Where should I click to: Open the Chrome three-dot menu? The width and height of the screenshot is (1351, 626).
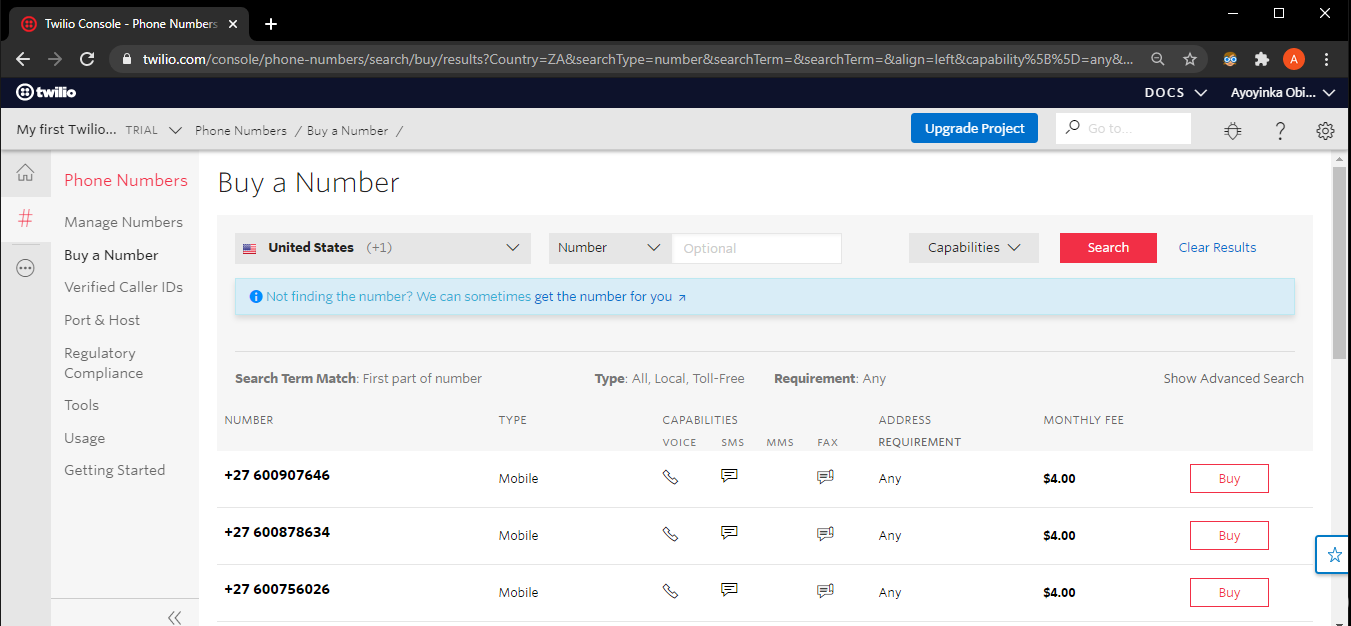click(1327, 59)
